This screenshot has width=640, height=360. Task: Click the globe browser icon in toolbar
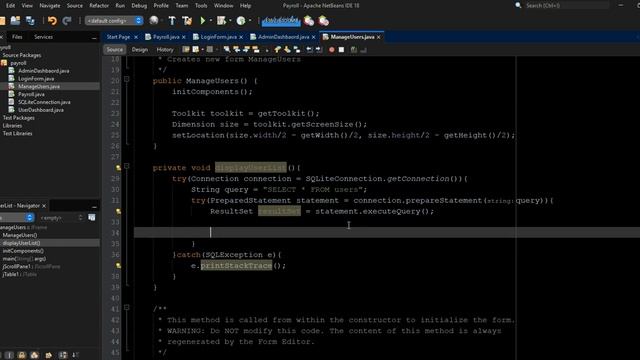click(x=153, y=21)
